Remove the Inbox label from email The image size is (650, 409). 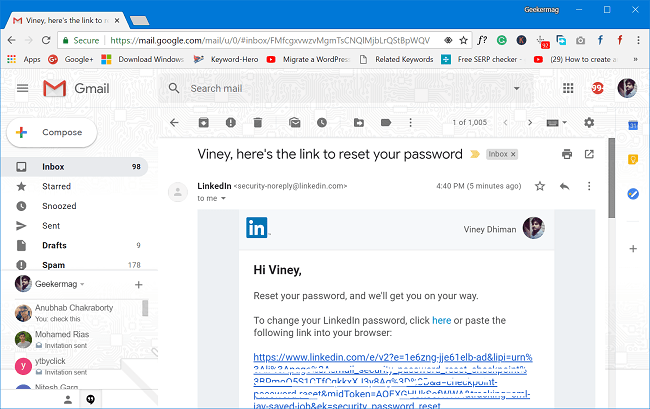point(513,154)
